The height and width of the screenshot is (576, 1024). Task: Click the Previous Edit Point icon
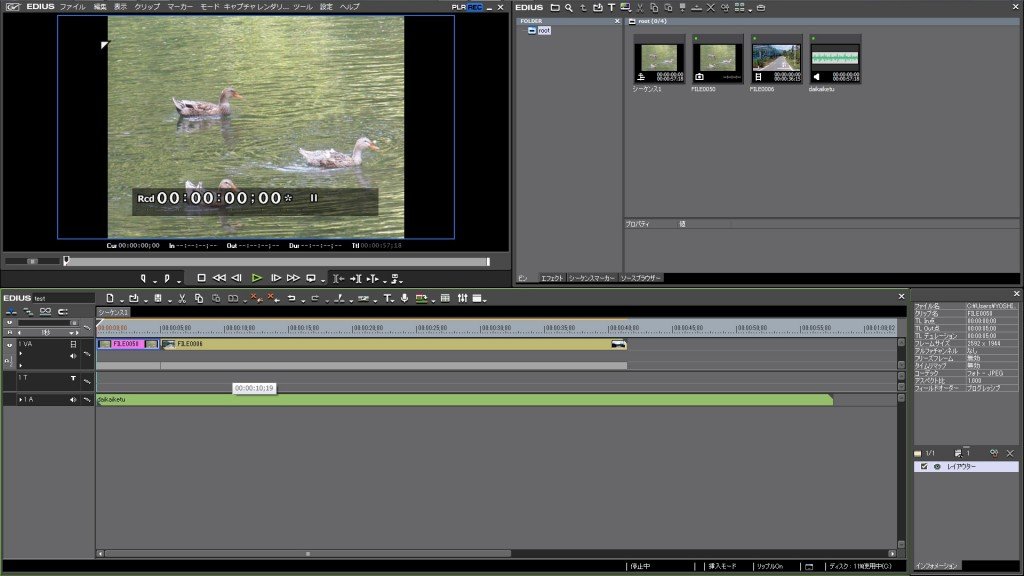click(x=338, y=279)
